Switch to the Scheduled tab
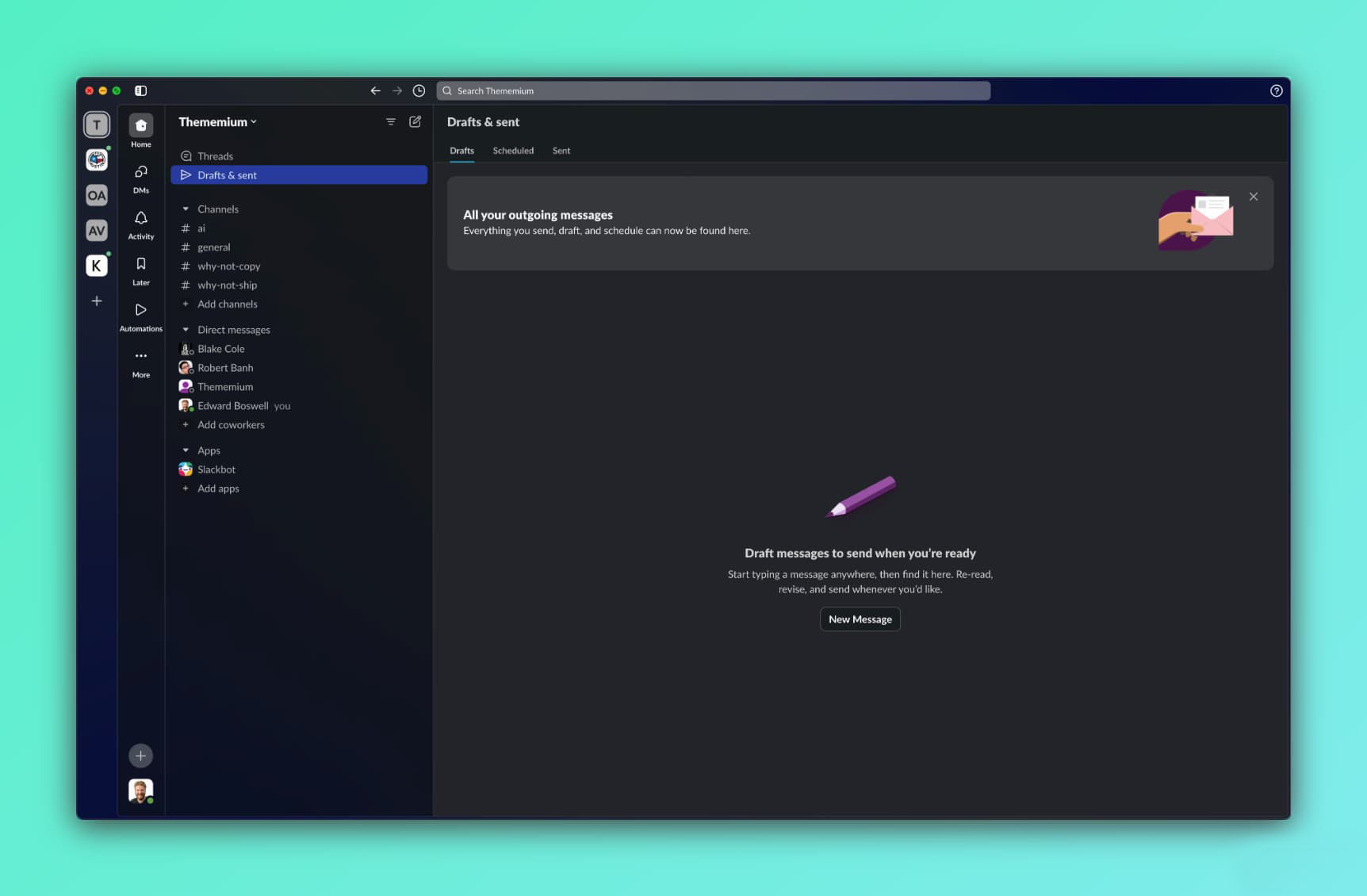The width and height of the screenshot is (1367, 896). [x=513, y=151]
